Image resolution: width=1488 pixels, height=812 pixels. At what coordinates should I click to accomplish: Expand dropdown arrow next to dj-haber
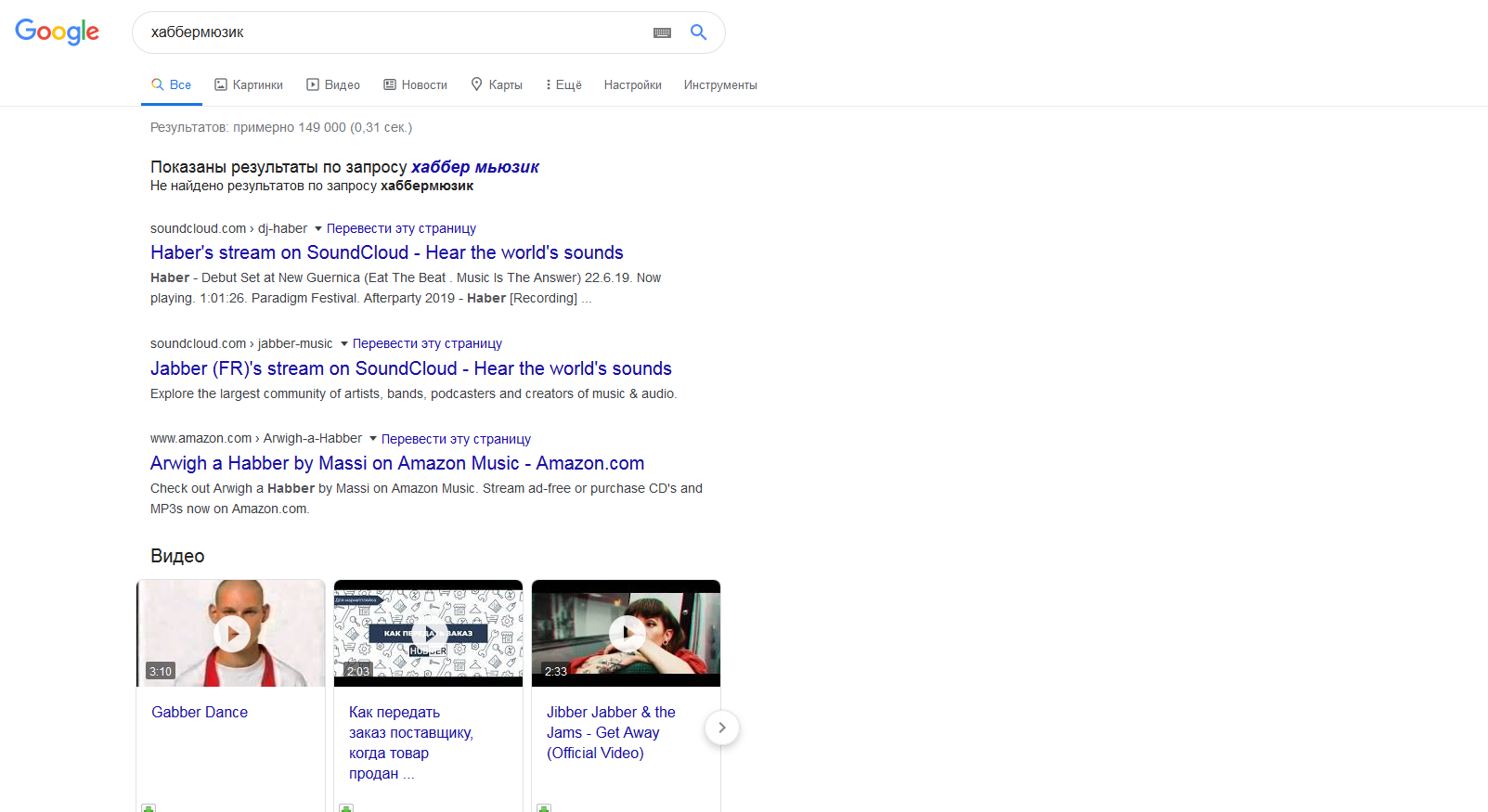pos(318,228)
